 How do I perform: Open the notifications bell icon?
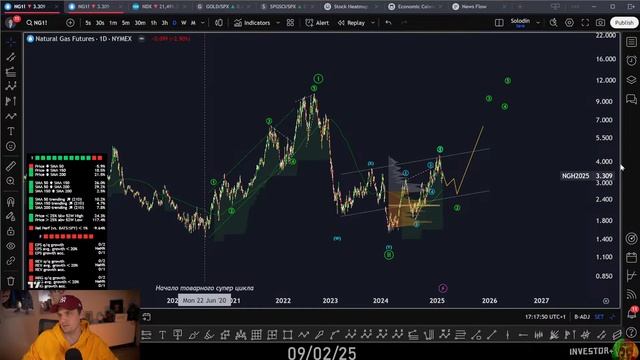[x=631, y=313]
